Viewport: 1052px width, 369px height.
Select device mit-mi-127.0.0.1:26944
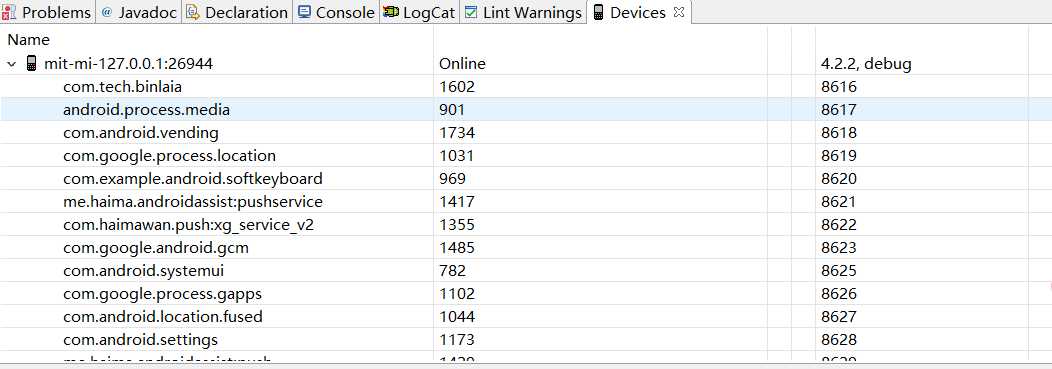pos(128,64)
